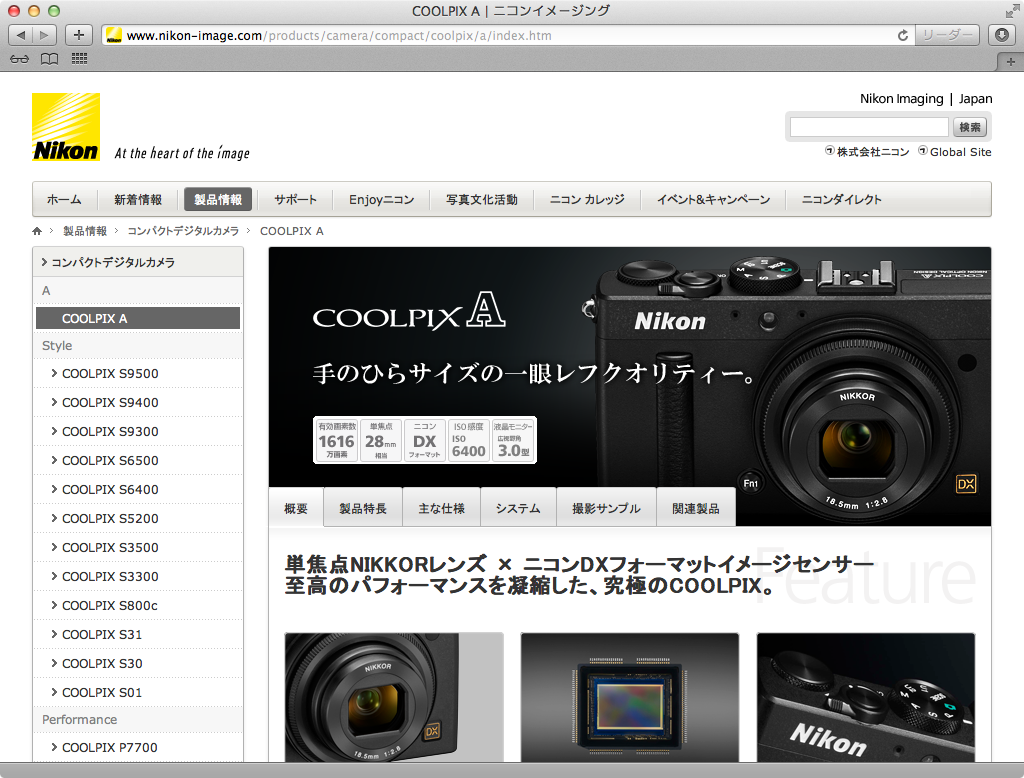This screenshot has height=778, width=1024.
Task: Focus the site search text field
Action: [x=869, y=127]
